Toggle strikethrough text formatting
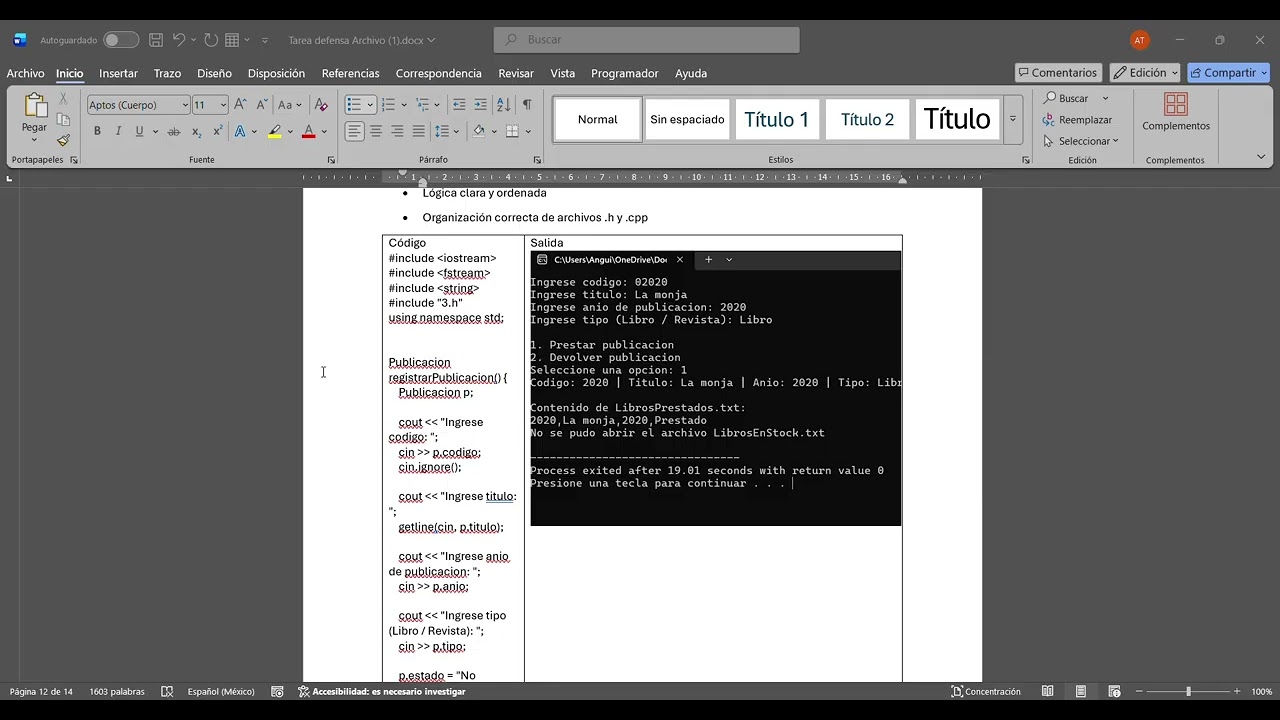Screen dimensions: 1280x720 [x=173, y=131]
